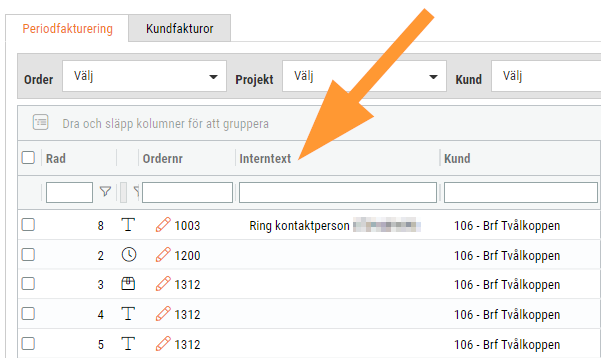Screen dimensions: 607x363
Task: Click the Interntext filter input field
Action: coord(338,192)
